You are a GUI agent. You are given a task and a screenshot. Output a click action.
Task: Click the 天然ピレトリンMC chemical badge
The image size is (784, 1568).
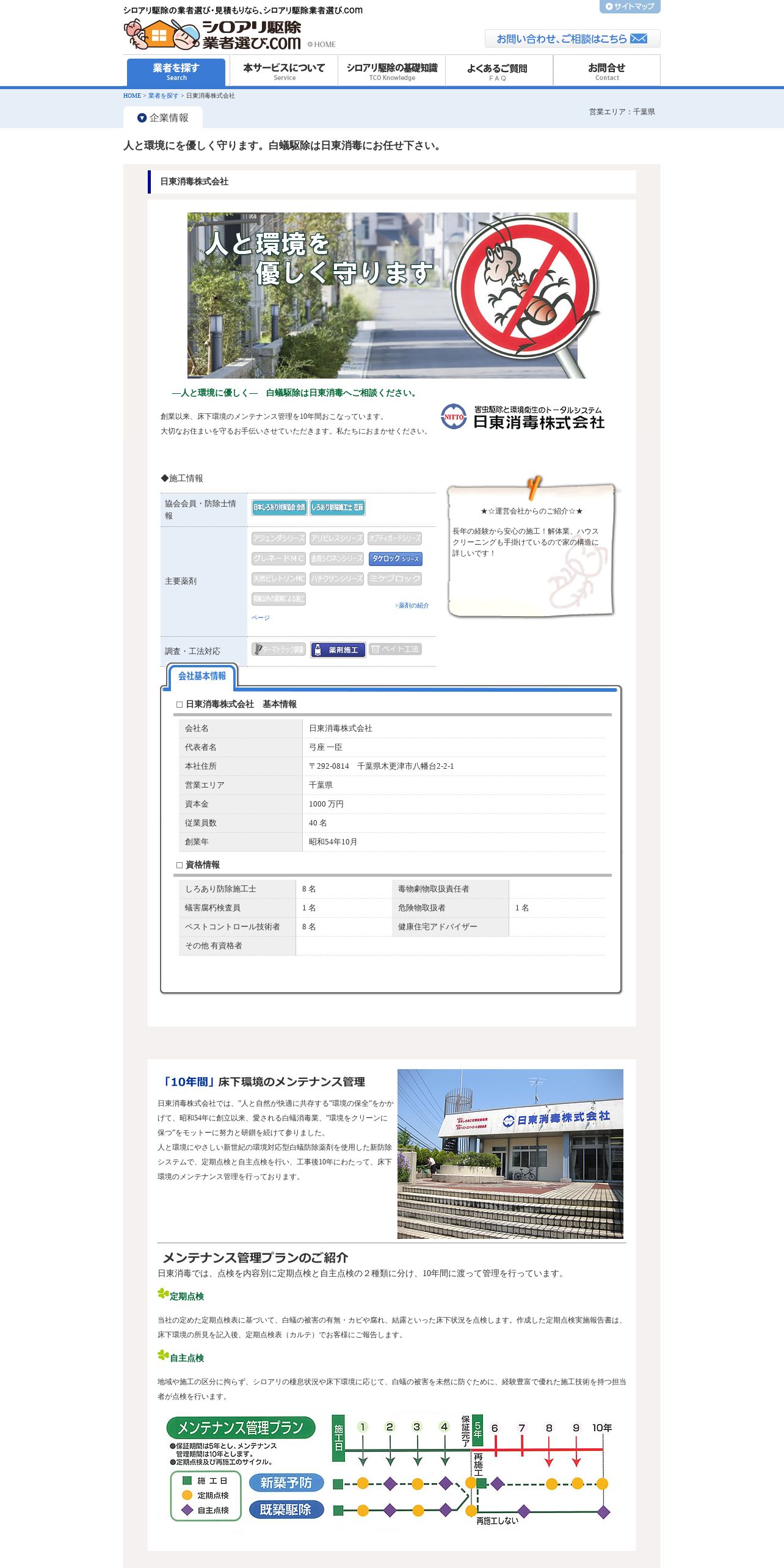278,579
